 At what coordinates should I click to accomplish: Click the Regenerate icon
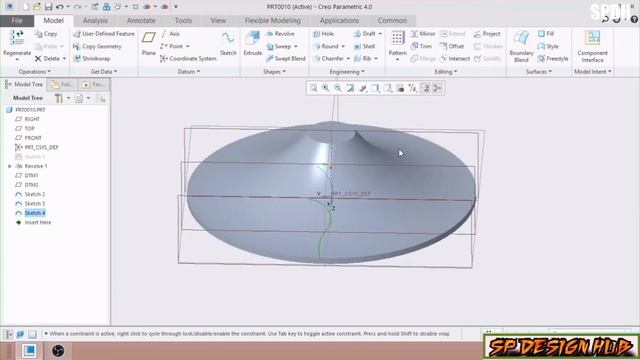tap(17, 38)
